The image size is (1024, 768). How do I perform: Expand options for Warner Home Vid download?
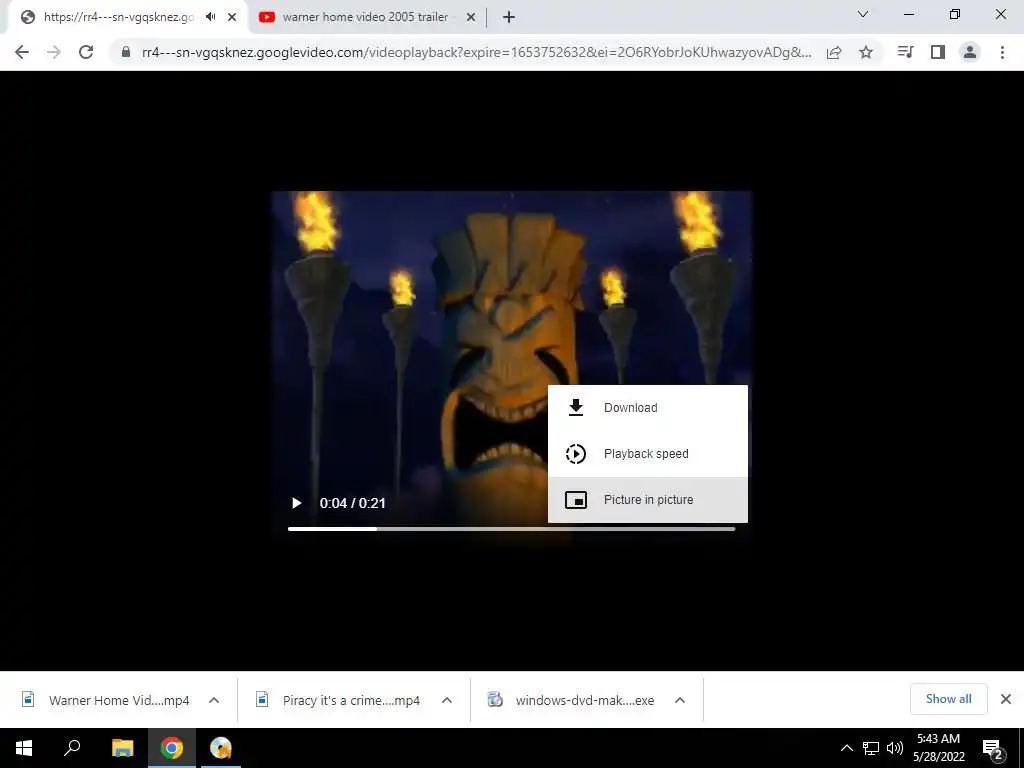pos(214,700)
